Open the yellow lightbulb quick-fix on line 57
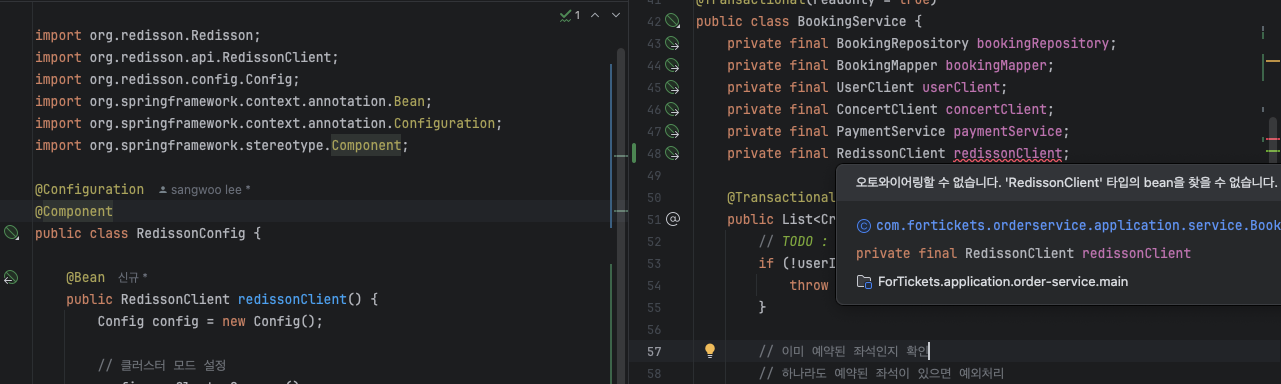This screenshot has height=384, width=1281. tap(710, 350)
